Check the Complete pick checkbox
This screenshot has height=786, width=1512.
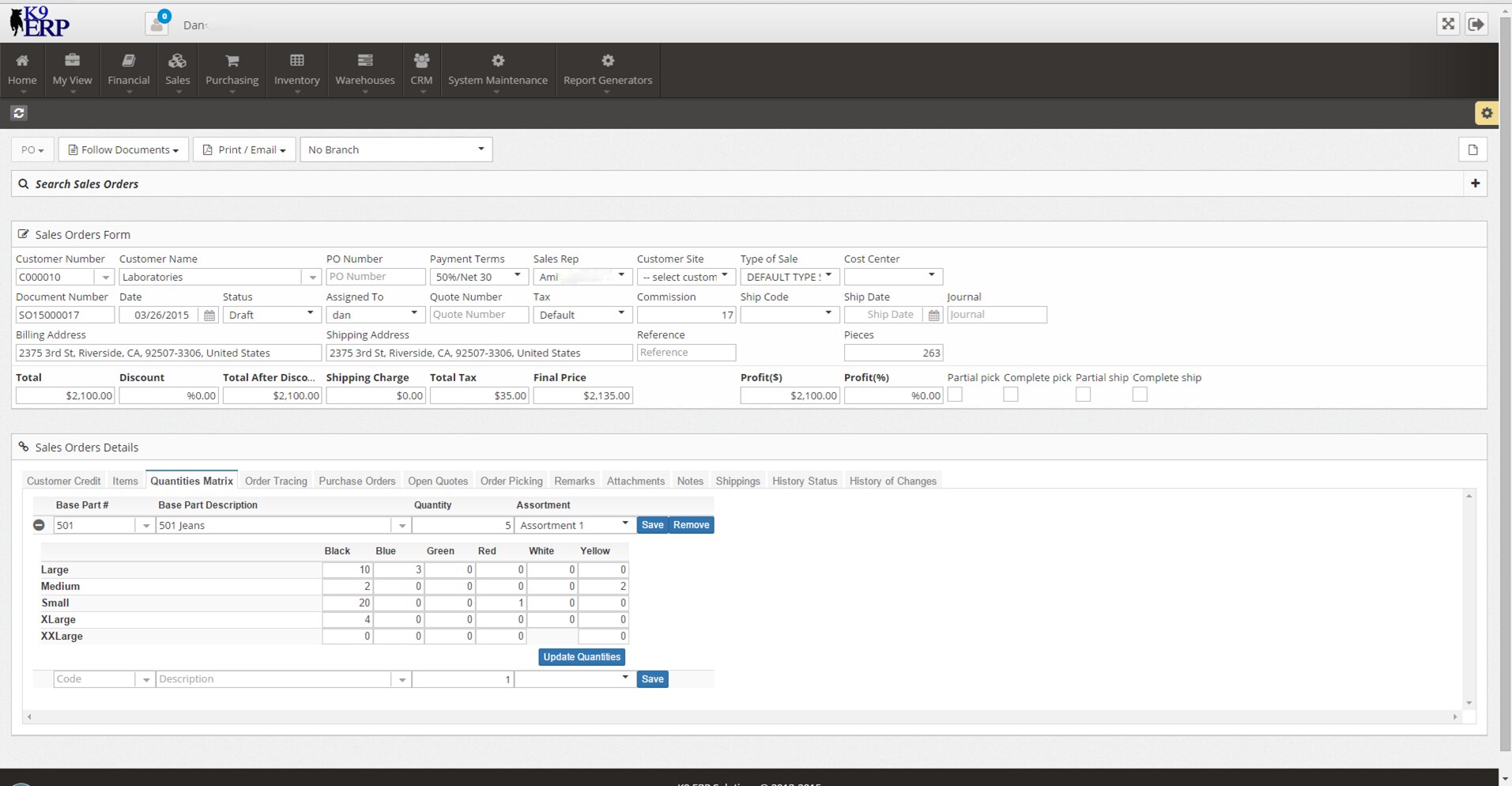click(x=1010, y=395)
